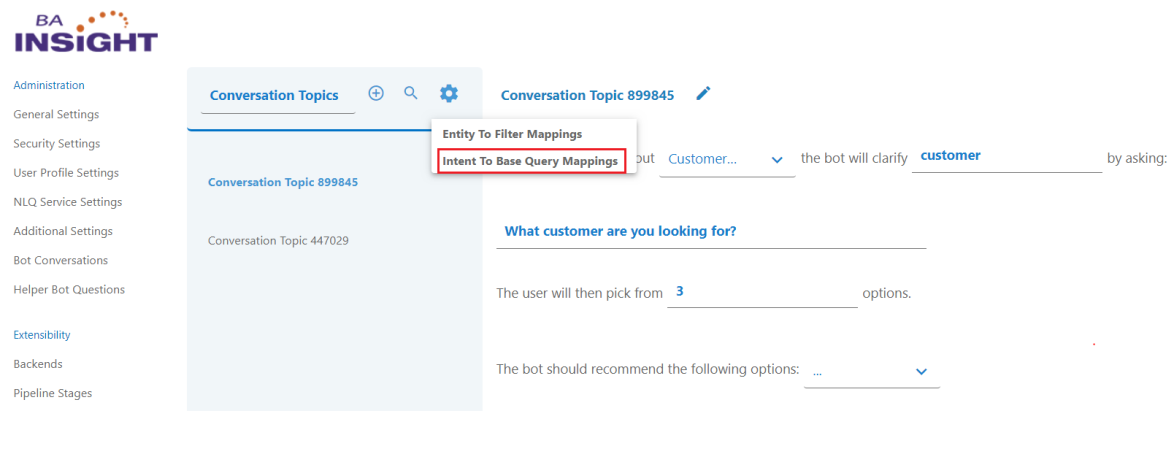Switch to the Conversation Topics tab
The height and width of the screenshot is (473, 1174).
click(x=274, y=96)
